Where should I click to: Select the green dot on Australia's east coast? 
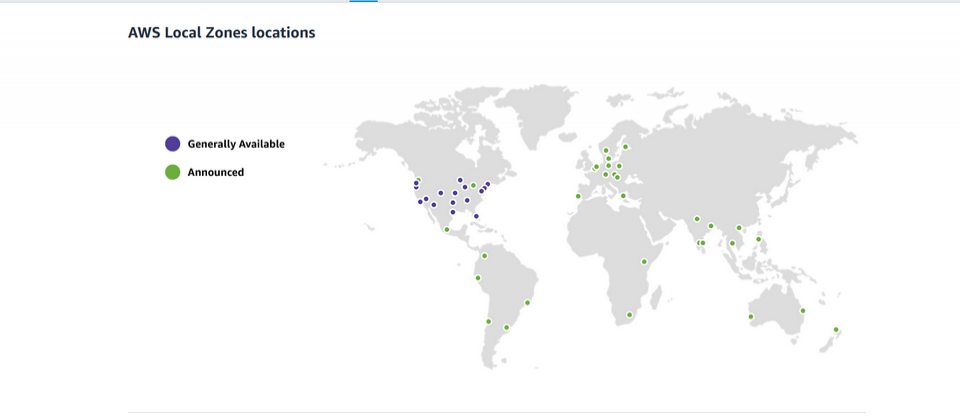coord(803,310)
